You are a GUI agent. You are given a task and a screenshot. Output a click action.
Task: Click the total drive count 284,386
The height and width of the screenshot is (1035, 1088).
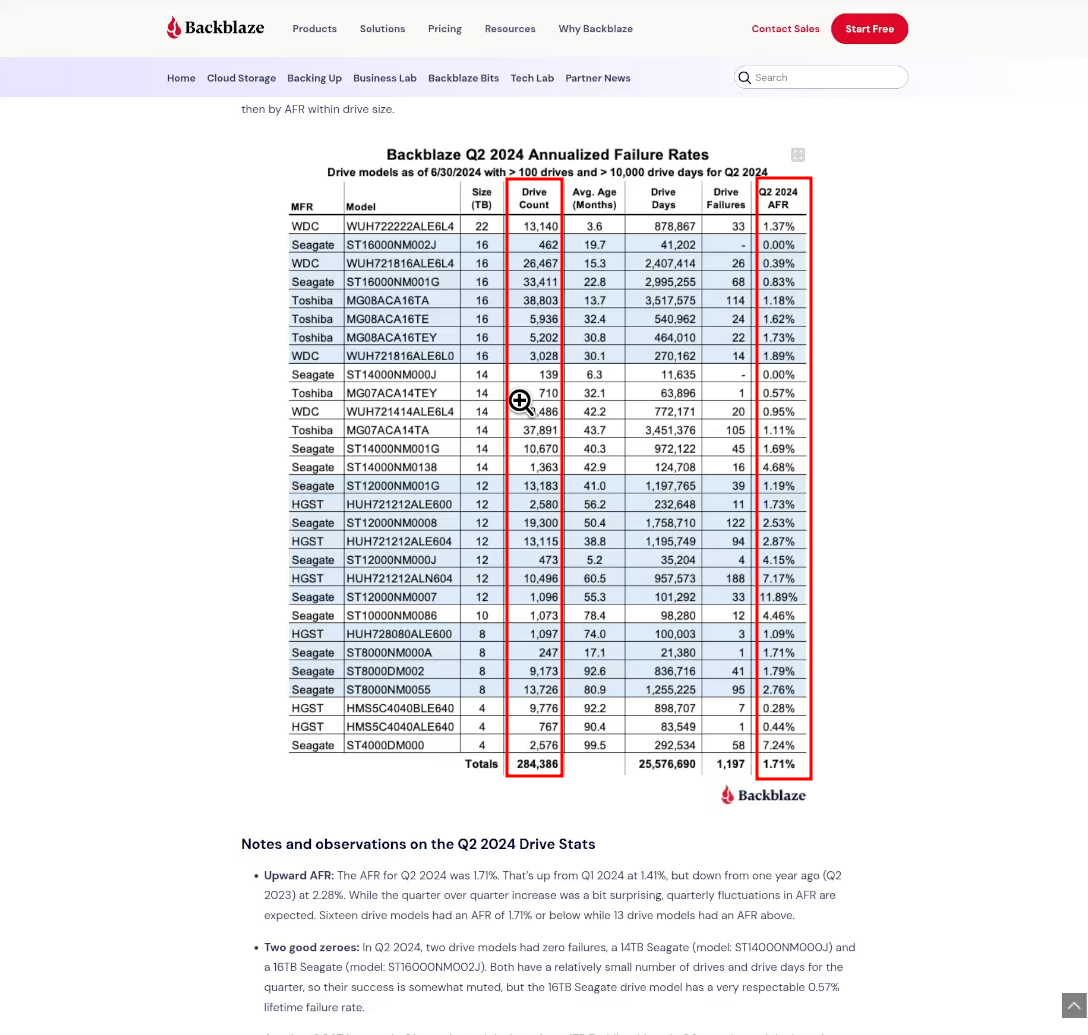(537, 764)
